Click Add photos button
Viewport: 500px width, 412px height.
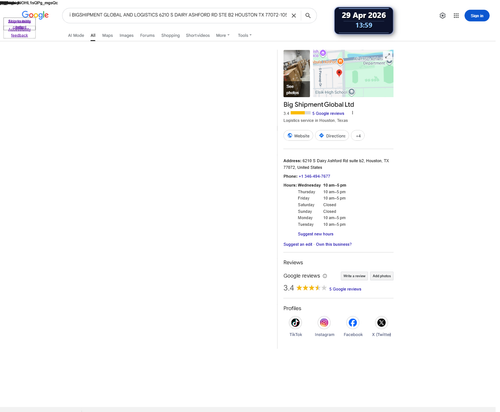click(x=382, y=276)
